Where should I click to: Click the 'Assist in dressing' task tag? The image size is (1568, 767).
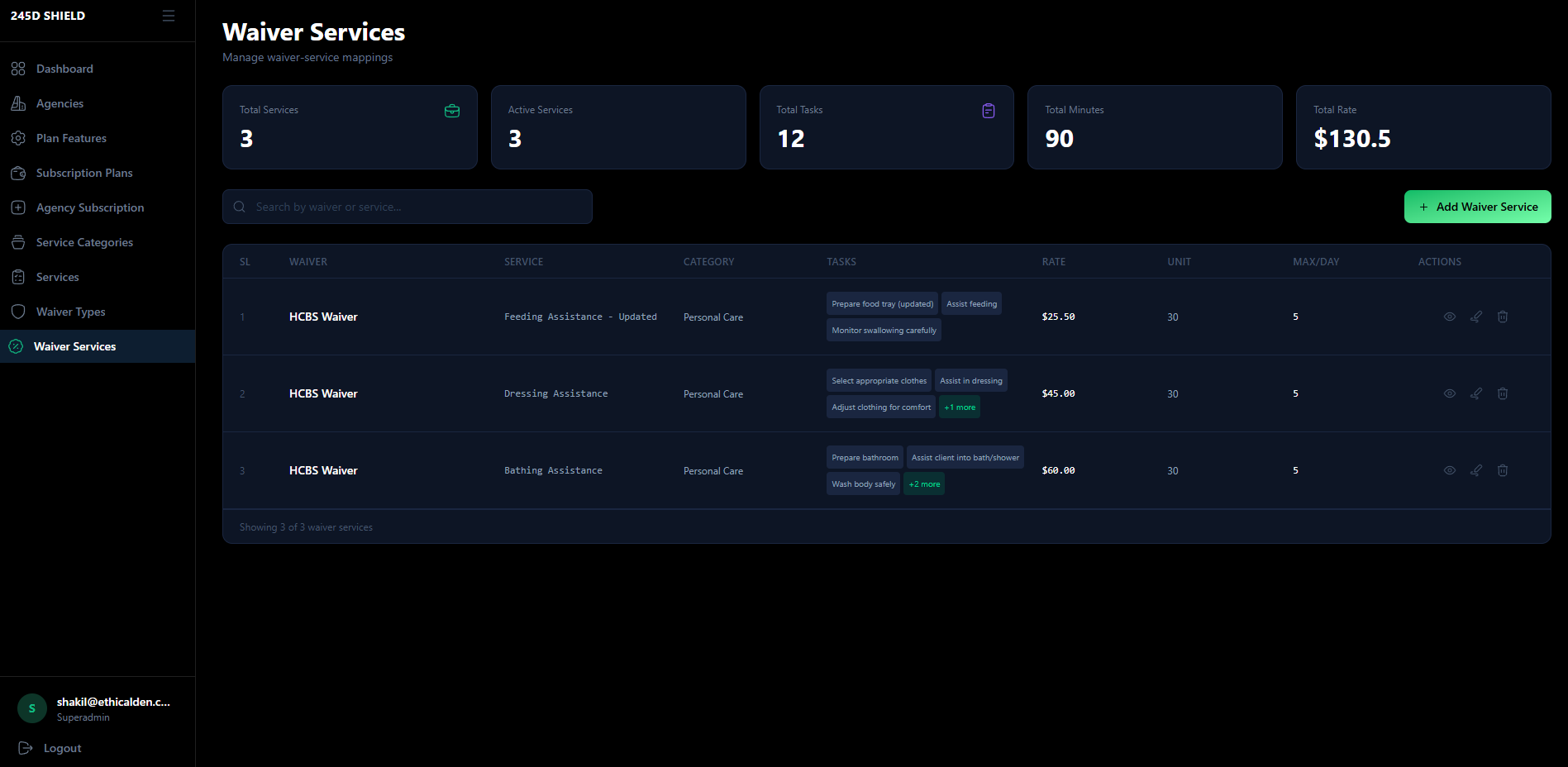[971, 380]
